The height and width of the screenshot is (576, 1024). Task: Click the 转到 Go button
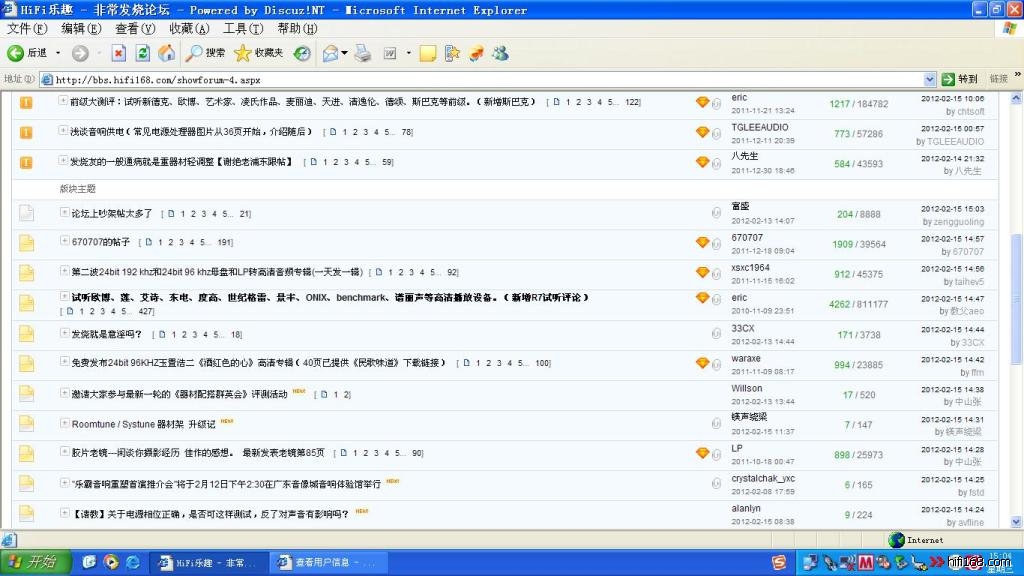pyautogui.click(x=960, y=79)
